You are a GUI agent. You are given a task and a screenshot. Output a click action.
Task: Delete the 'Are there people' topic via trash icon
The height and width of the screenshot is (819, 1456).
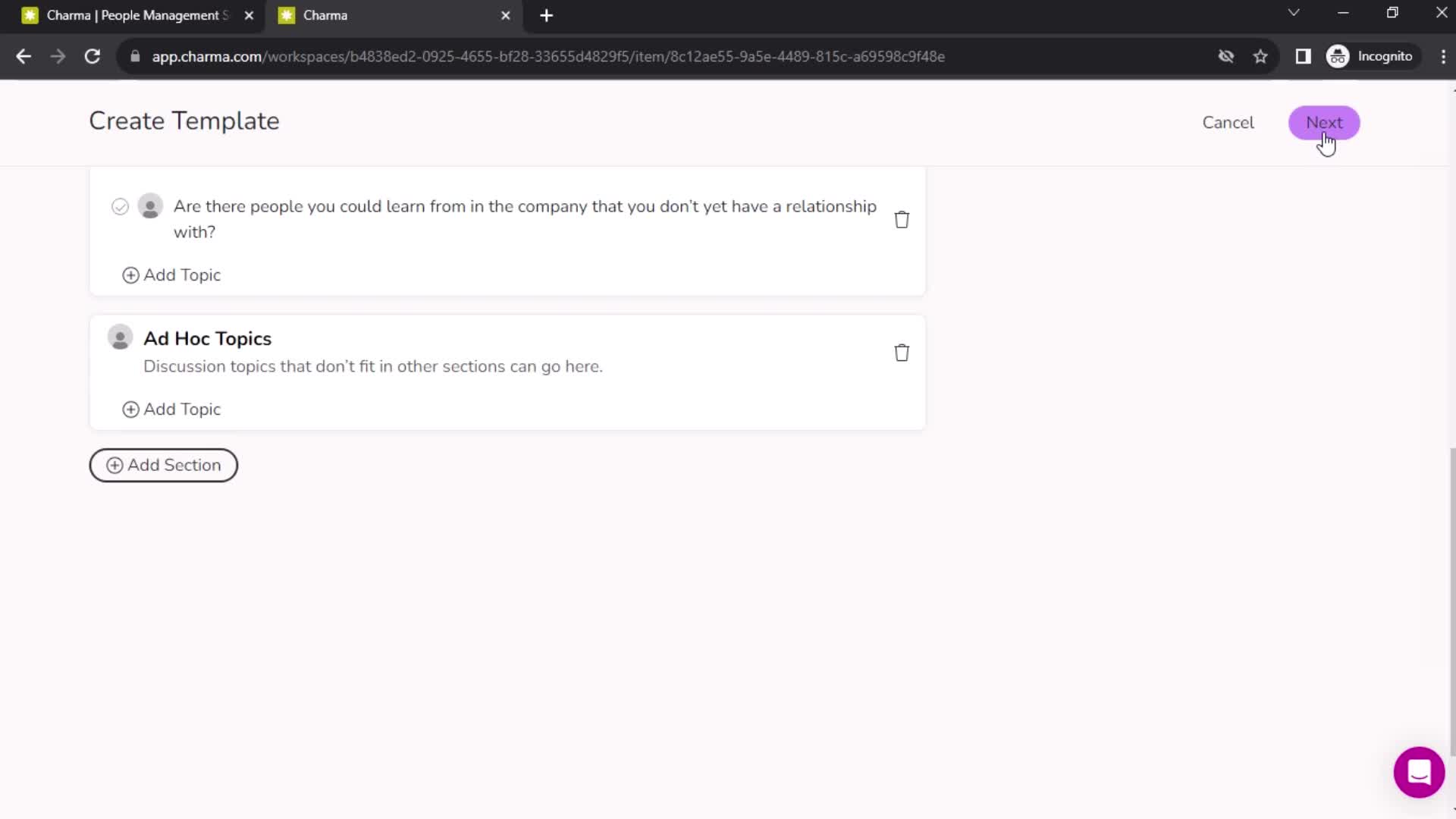point(902,220)
